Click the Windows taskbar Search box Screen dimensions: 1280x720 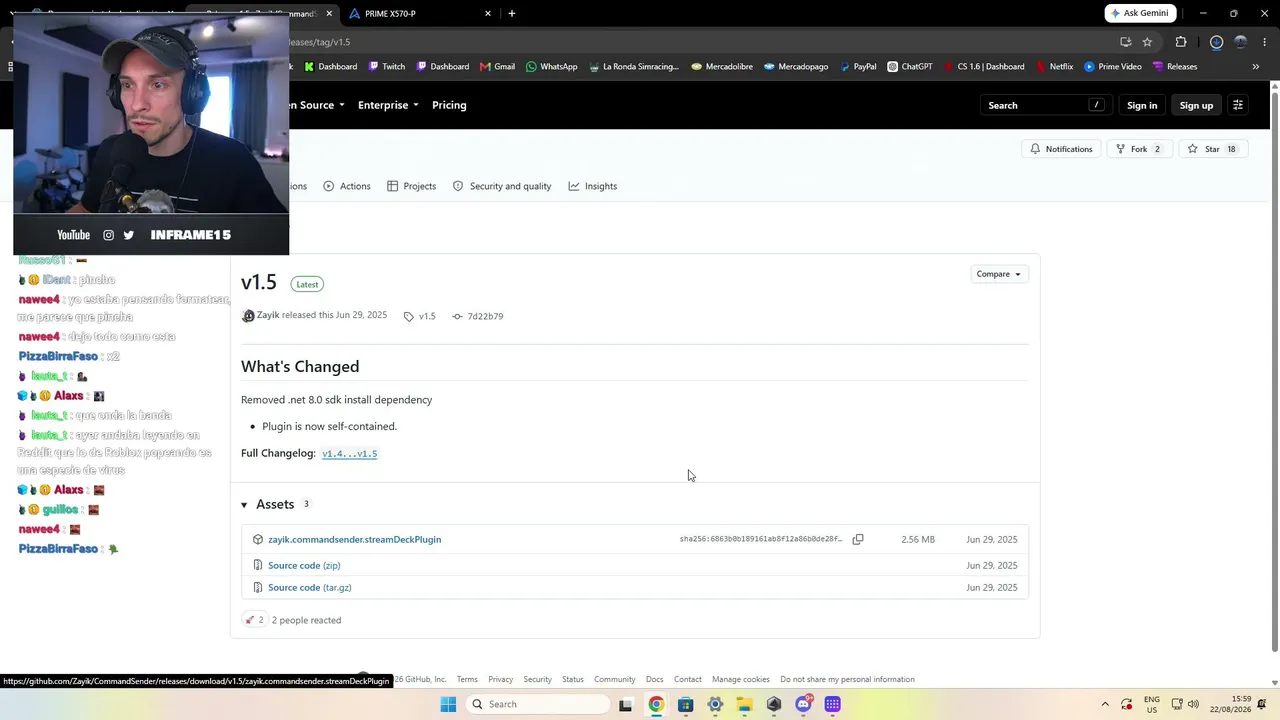pyautogui.click(x=538, y=704)
